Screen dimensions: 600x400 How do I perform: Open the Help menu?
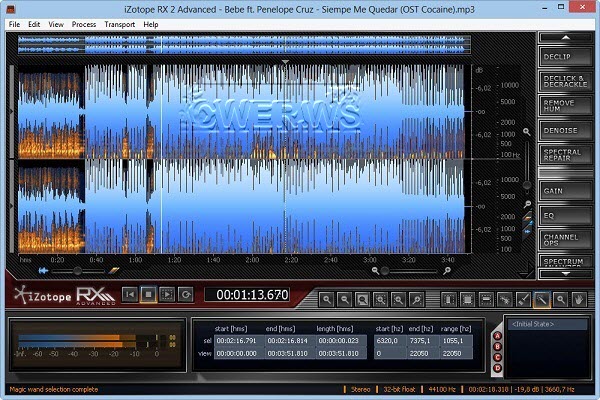tap(151, 24)
